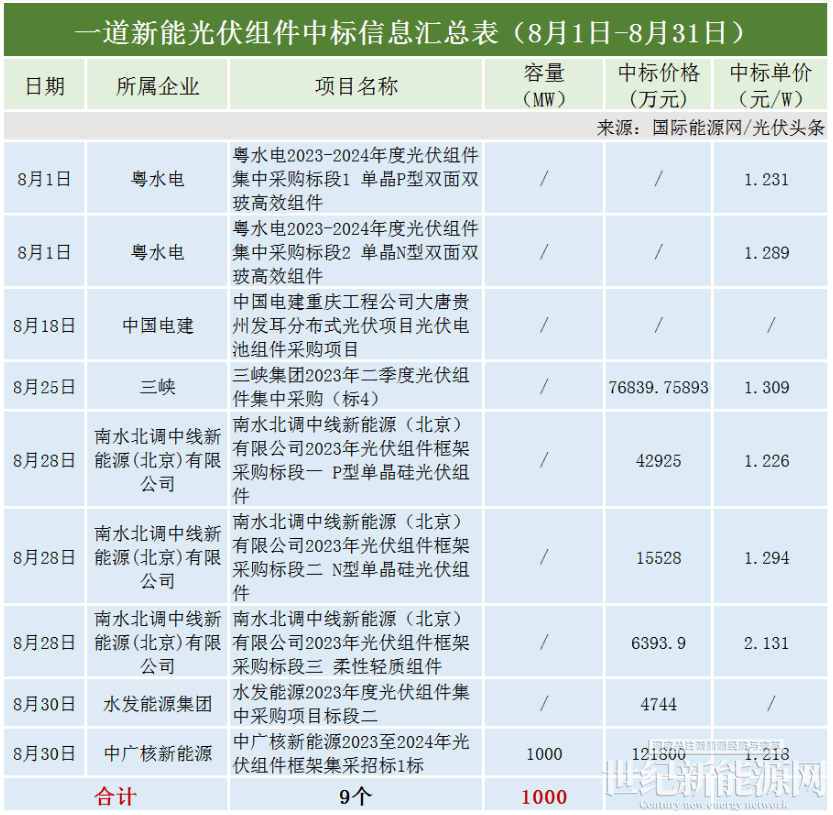Viewport: 833px width, 815px height.
Task: Click the 南水北调 company cell in 1.294 row
Action: (x=157, y=557)
